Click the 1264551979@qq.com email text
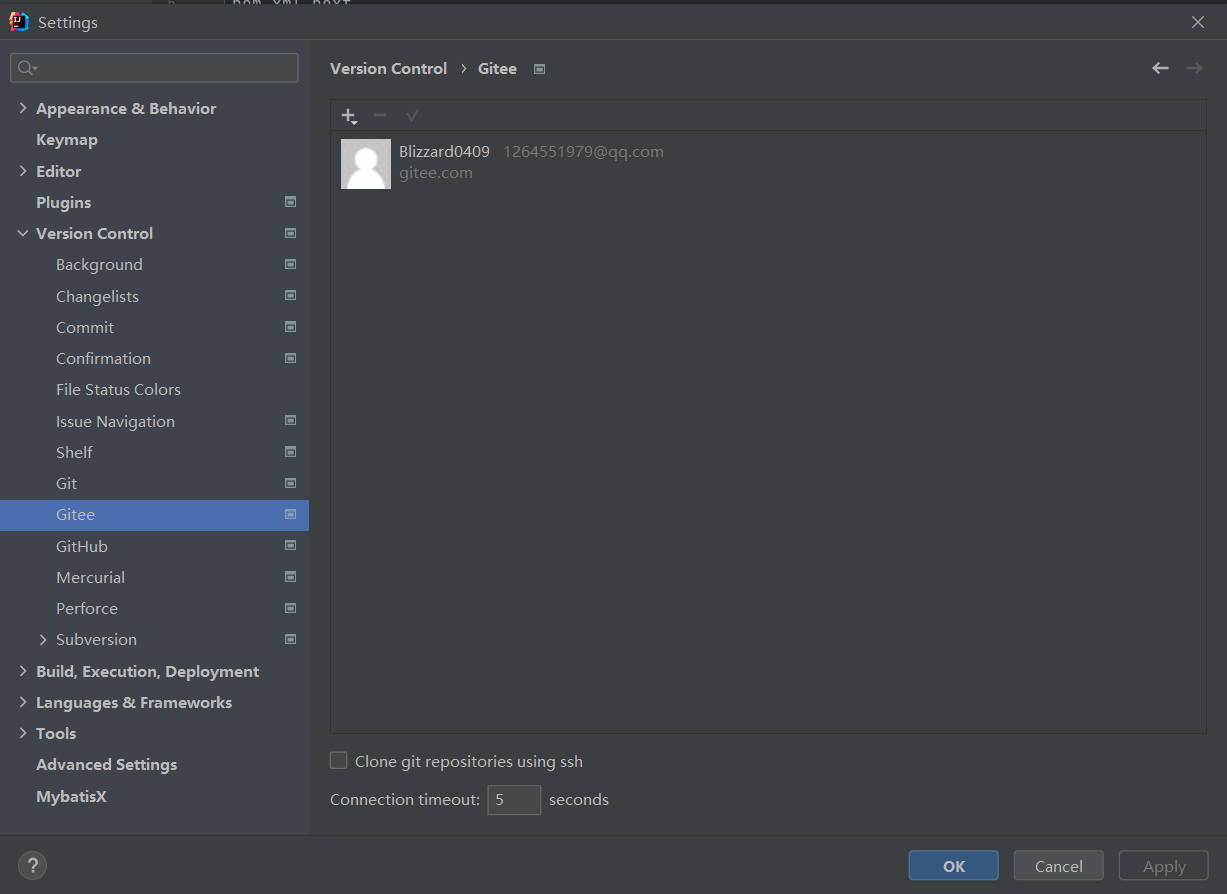 click(583, 152)
